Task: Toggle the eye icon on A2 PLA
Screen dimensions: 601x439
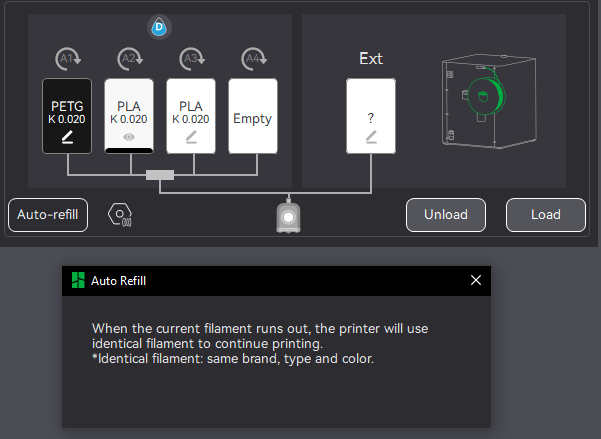Action: 129,136
